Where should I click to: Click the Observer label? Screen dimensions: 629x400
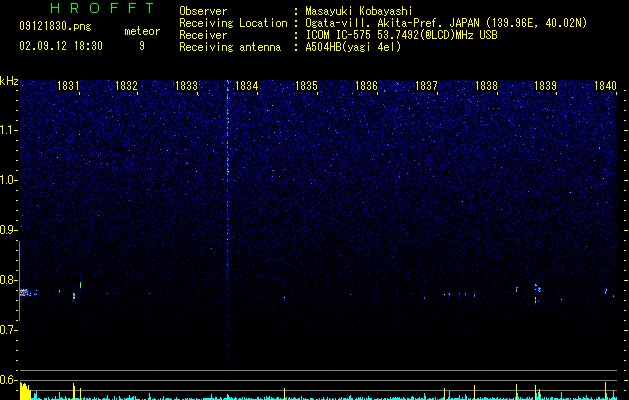203,11
